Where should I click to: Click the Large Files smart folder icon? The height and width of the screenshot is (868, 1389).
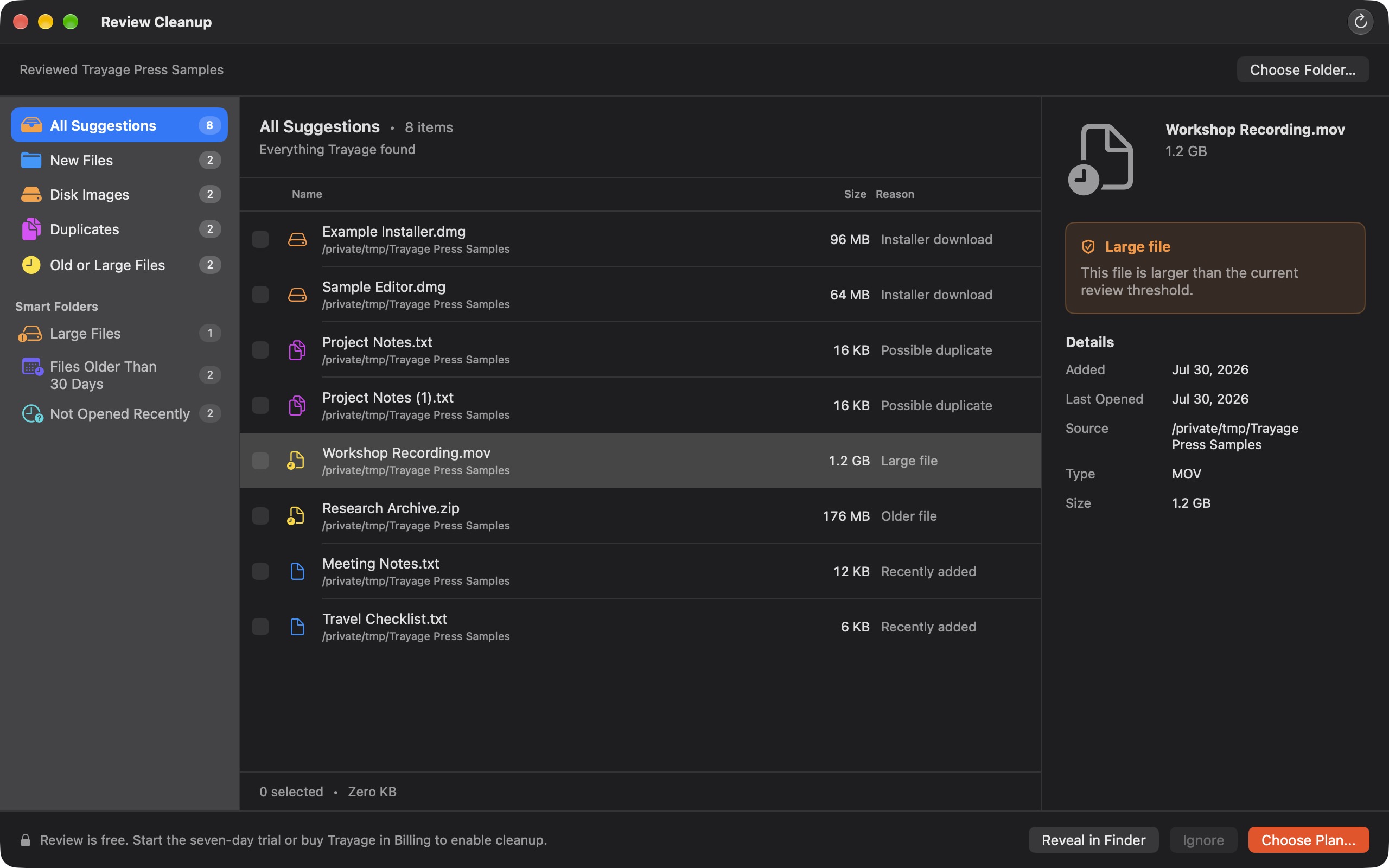(x=30, y=334)
